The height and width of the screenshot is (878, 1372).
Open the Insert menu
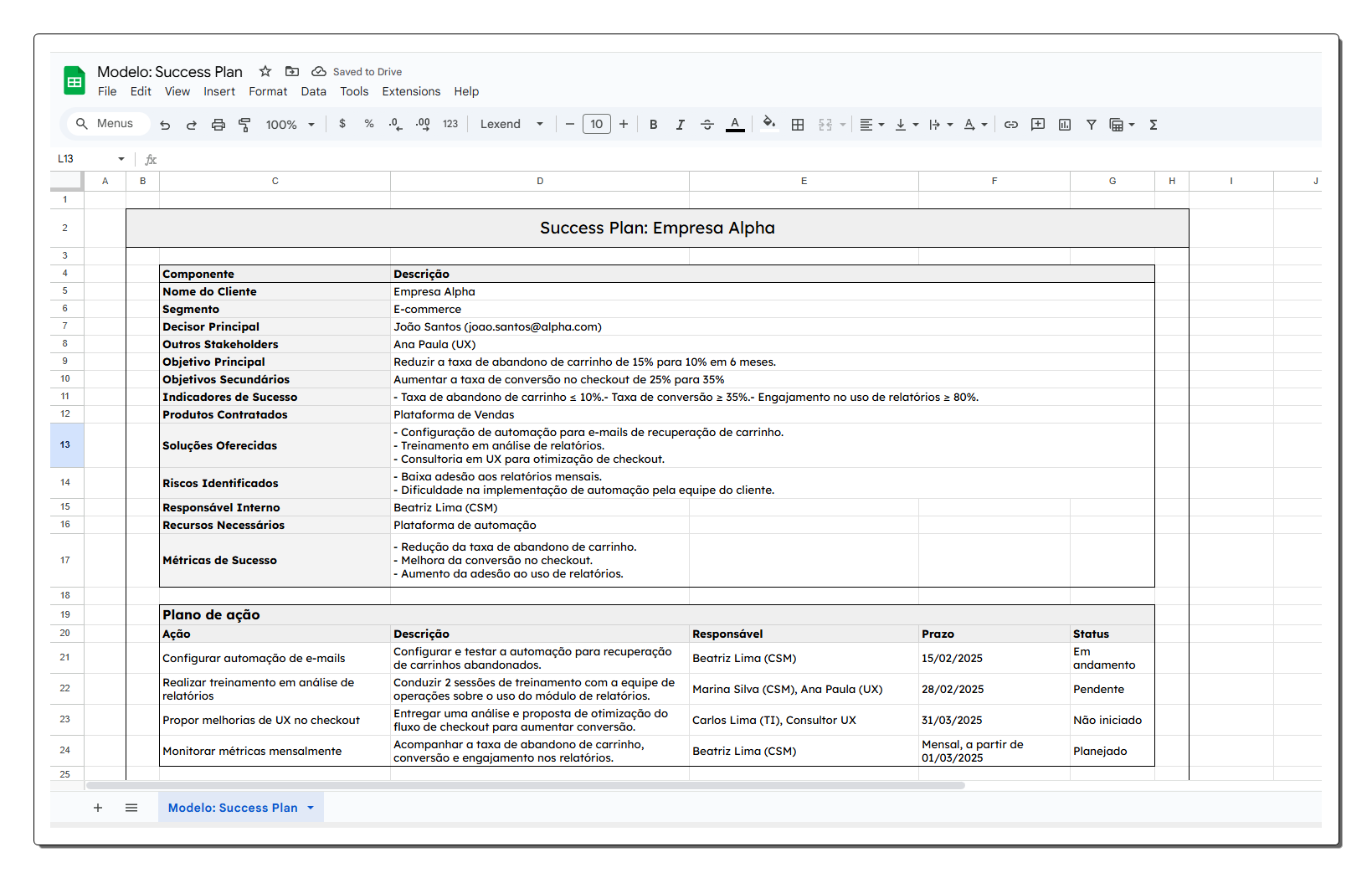tap(219, 91)
